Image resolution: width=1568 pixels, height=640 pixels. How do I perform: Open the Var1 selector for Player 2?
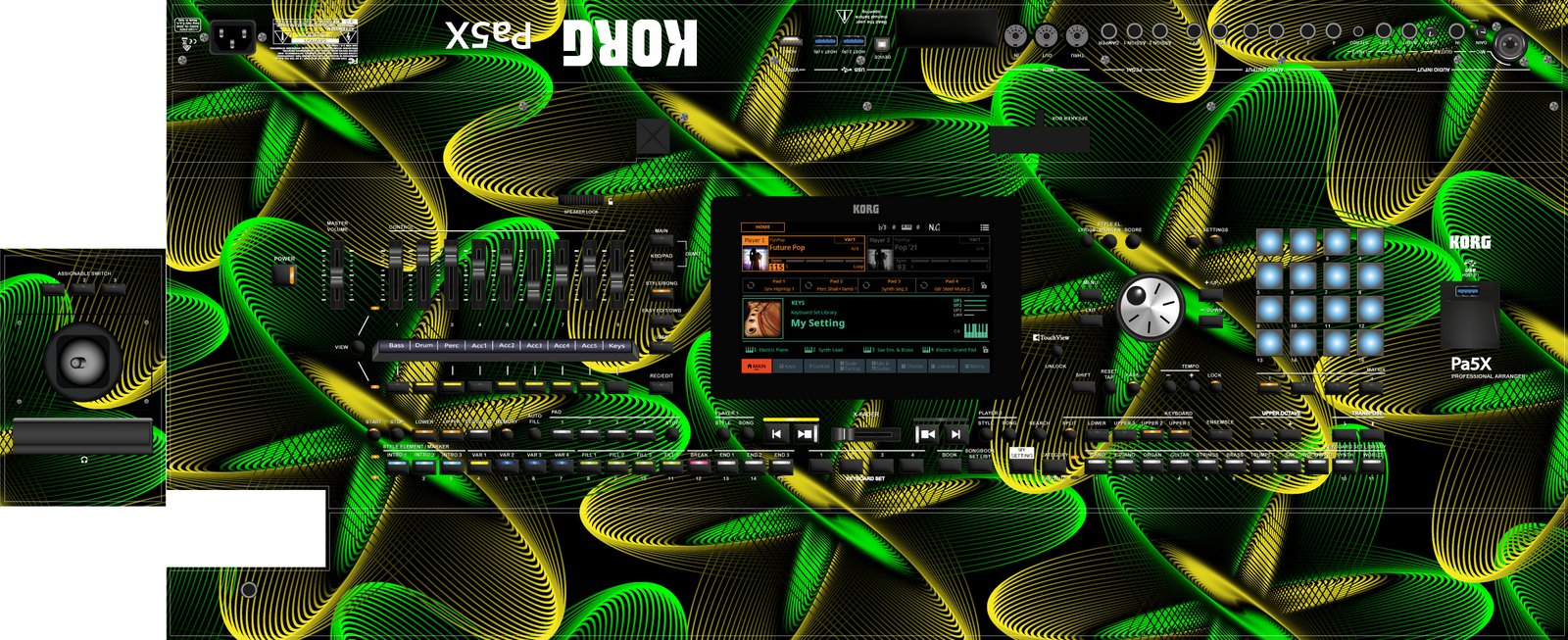[x=974, y=239]
